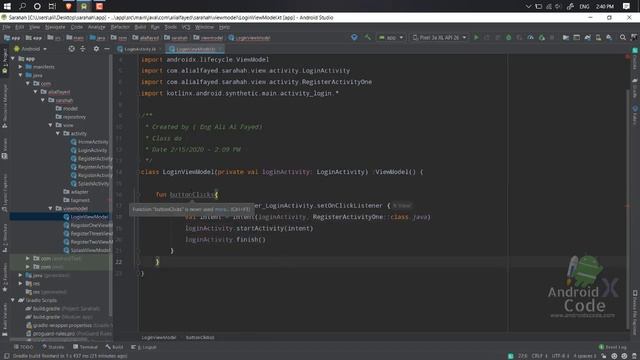The width and height of the screenshot is (640, 360).
Task: Open Android view selector dropdown in Project panel
Action: pos(31,49)
